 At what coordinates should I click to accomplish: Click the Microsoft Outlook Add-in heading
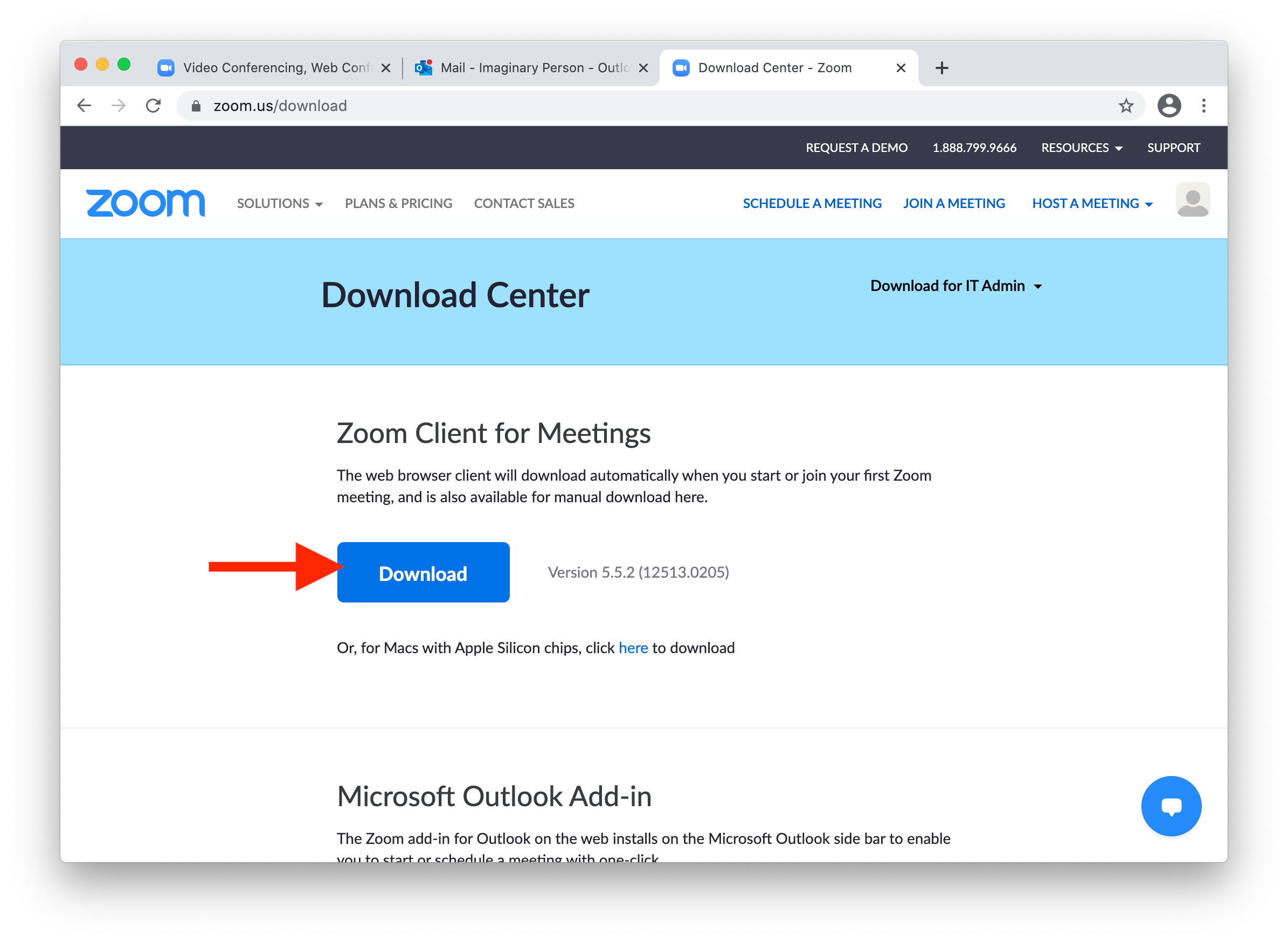[x=494, y=796]
